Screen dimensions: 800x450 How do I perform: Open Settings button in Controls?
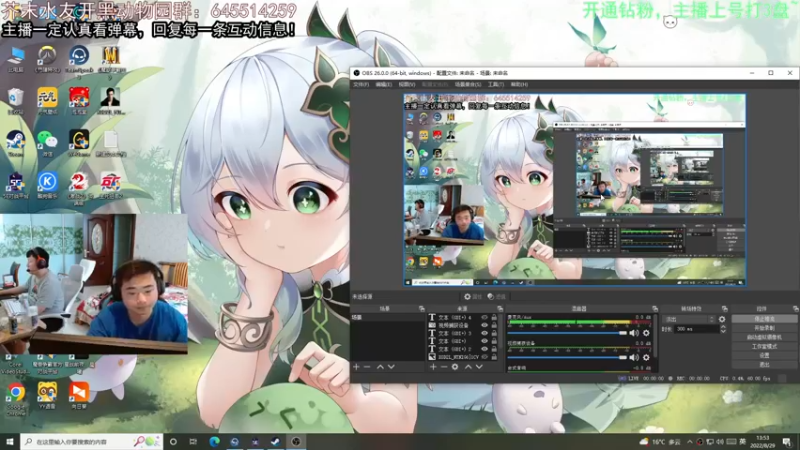764,356
